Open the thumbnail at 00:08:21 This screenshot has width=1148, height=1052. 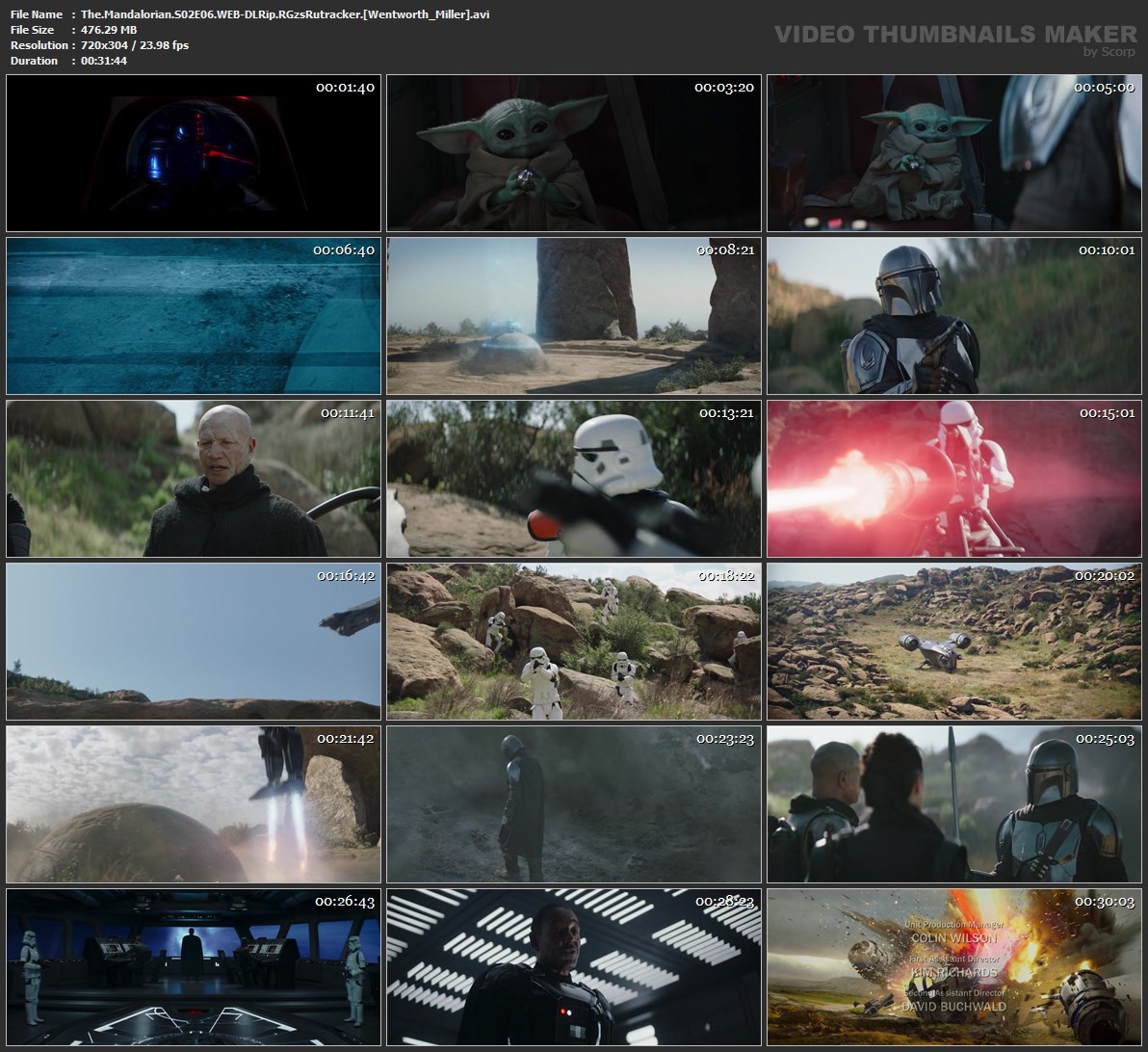pyautogui.click(x=574, y=316)
